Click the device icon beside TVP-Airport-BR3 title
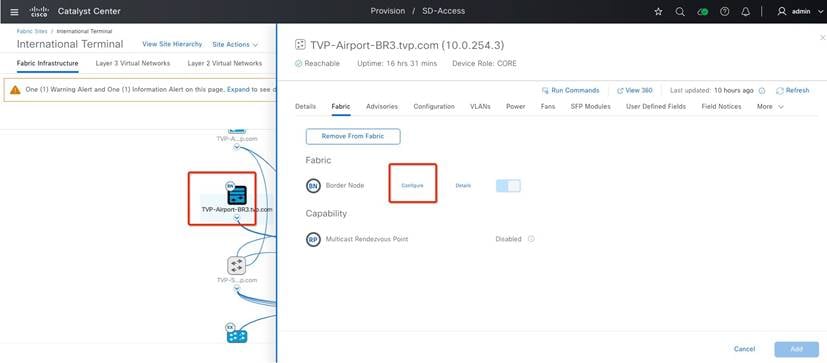The image size is (827, 363). [x=300, y=45]
